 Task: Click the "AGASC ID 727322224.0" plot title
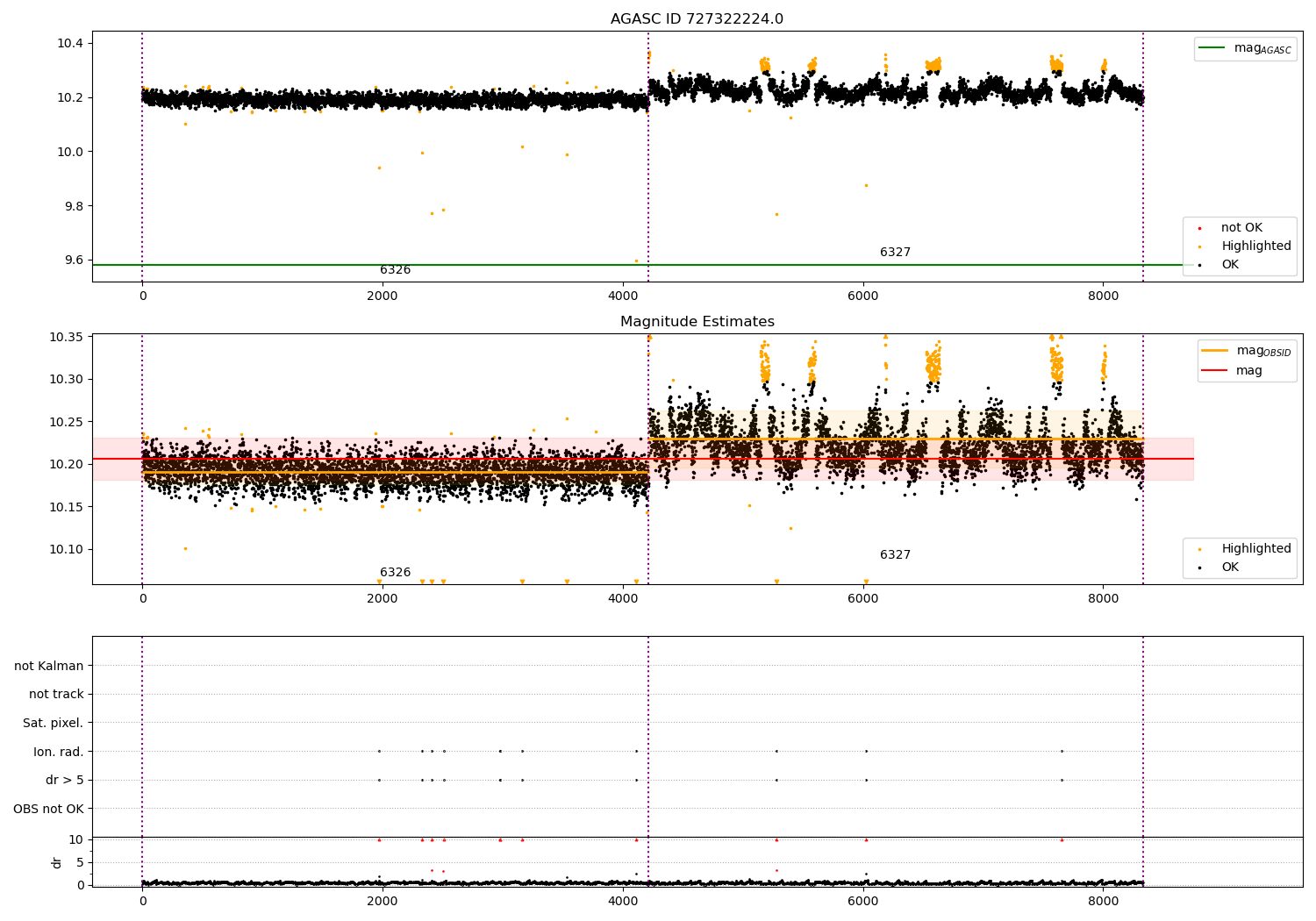click(697, 19)
